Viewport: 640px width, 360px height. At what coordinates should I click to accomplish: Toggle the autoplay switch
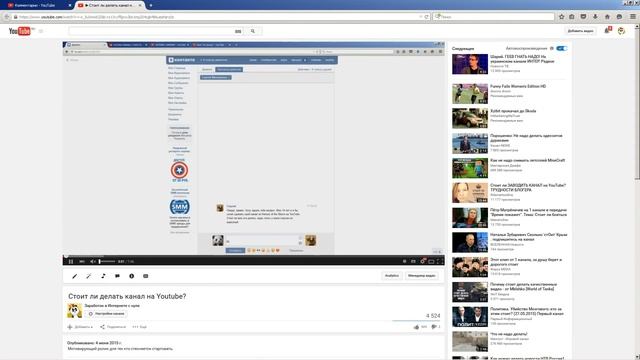pos(562,48)
